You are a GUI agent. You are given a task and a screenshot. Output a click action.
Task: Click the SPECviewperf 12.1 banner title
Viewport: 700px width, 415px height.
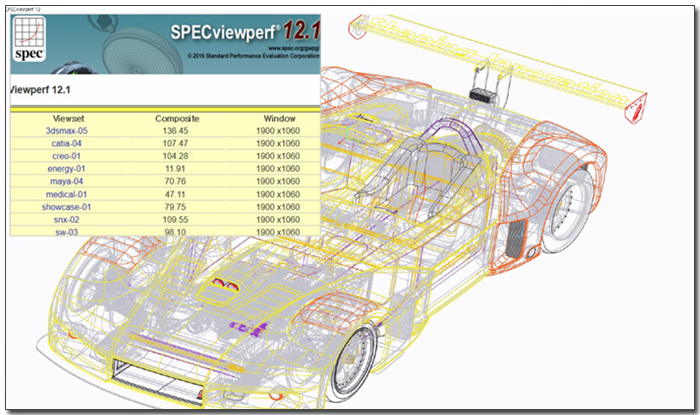(x=245, y=31)
